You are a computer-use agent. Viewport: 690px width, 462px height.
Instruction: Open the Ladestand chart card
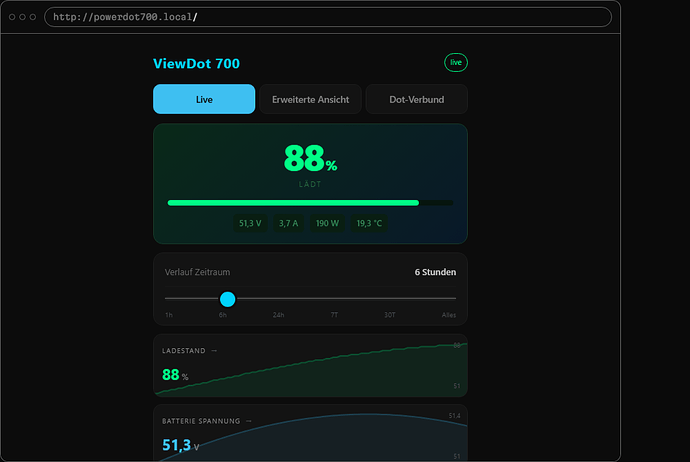pyautogui.click(x=310, y=366)
